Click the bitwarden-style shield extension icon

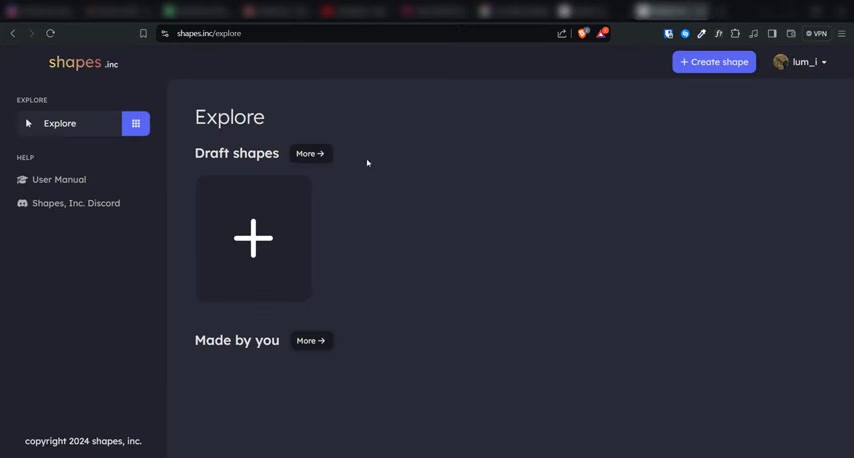click(x=668, y=34)
